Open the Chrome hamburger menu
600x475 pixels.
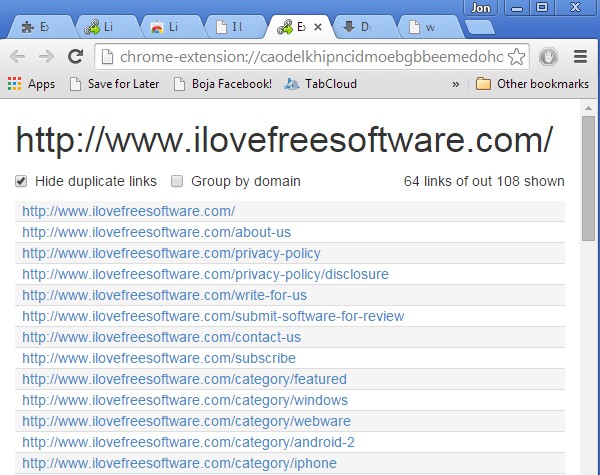(580, 57)
